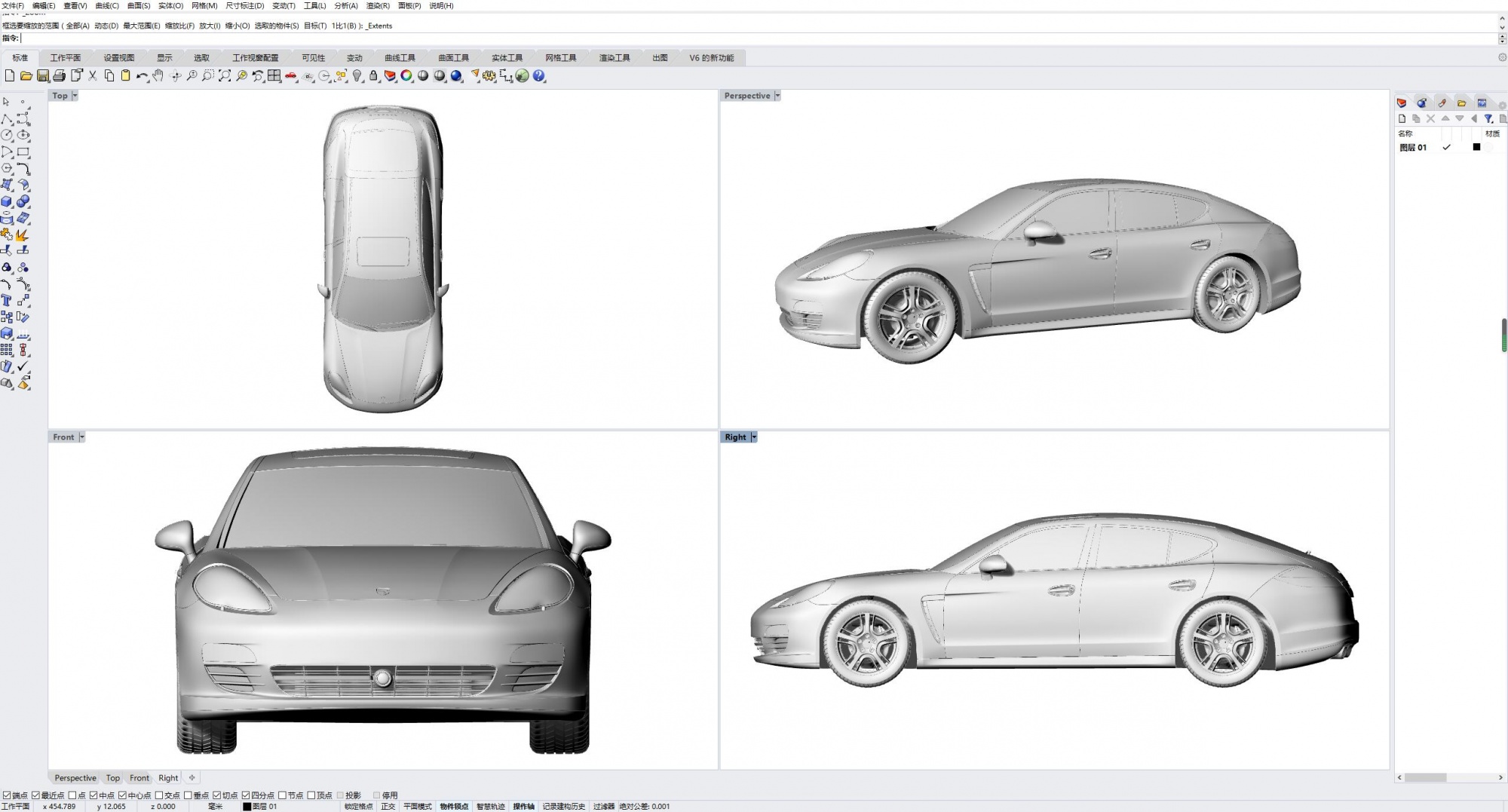This screenshot has width=1508, height=812.
Task: Click the New file icon in toolbar
Action: [10, 75]
